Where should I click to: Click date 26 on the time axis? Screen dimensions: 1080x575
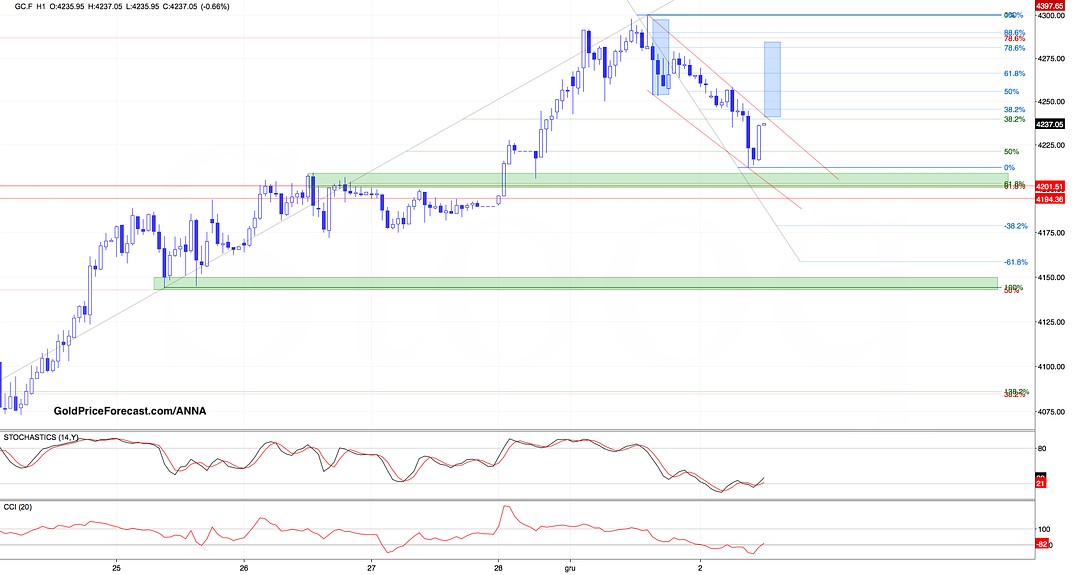click(244, 567)
